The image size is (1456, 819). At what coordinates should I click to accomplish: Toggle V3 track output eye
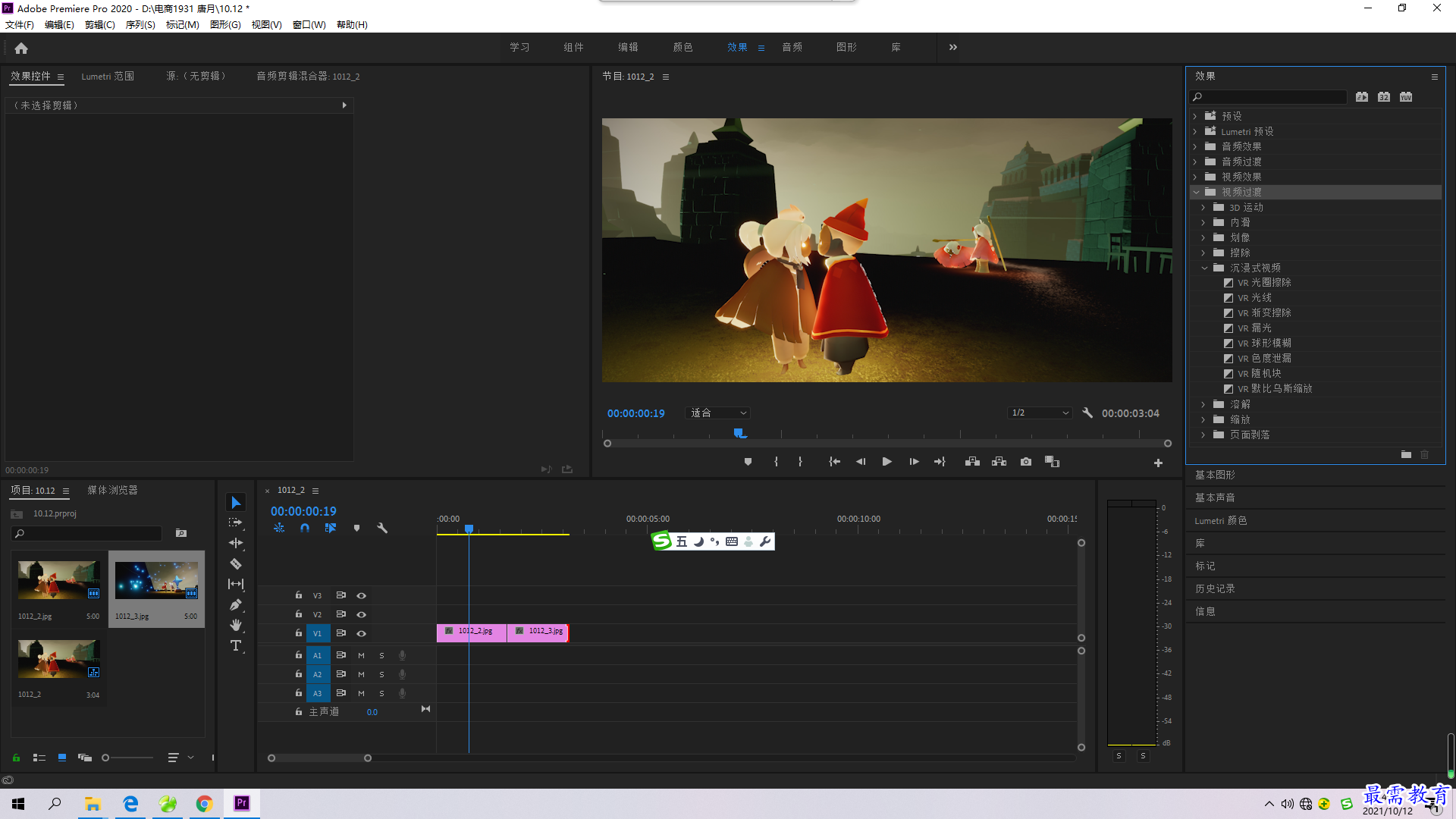coord(362,595)
